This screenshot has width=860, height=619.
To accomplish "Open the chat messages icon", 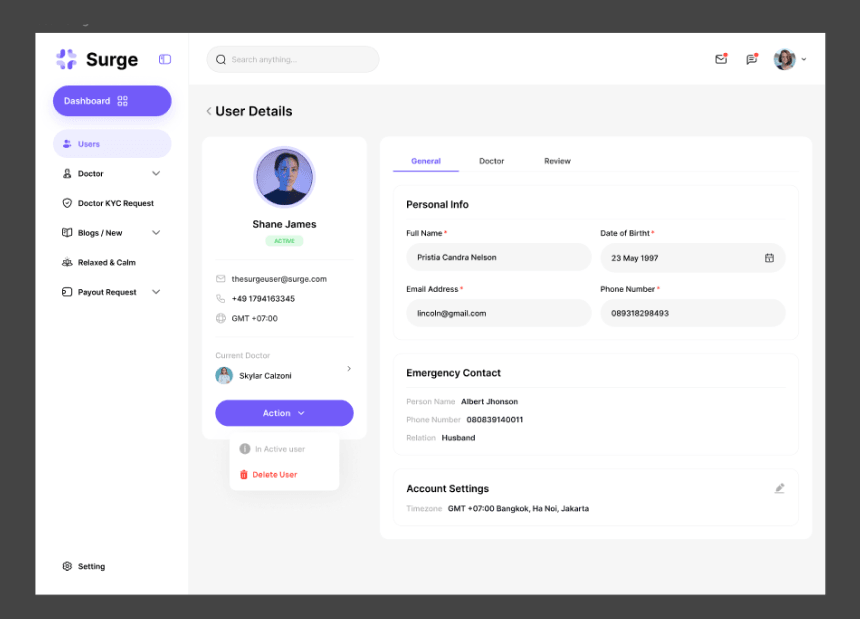I will pos(752,59).
